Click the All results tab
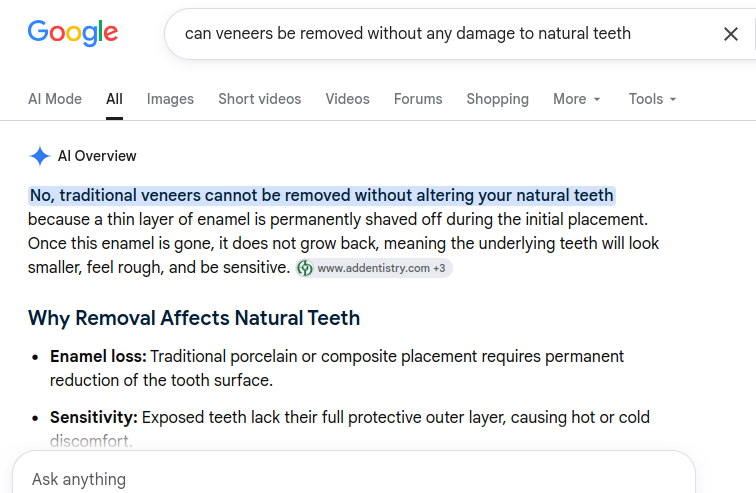 click(114, 99)
